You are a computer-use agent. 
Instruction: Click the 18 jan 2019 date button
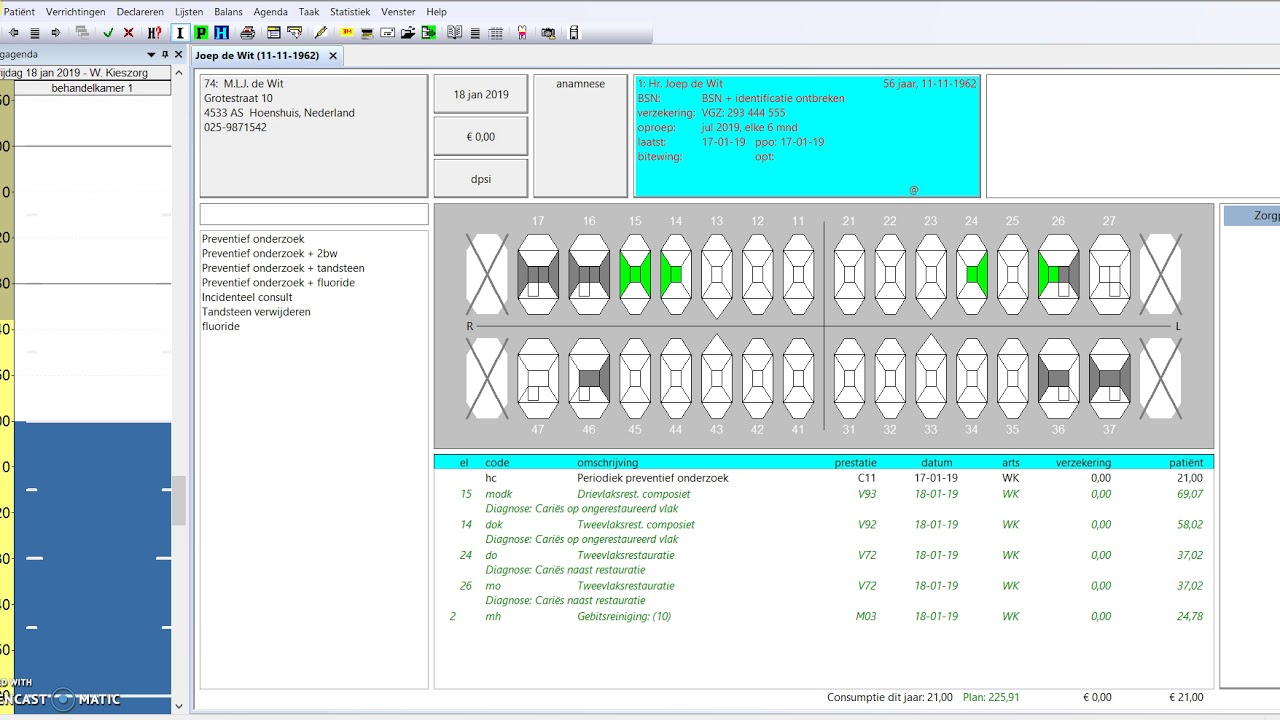(x=481, y=95)
